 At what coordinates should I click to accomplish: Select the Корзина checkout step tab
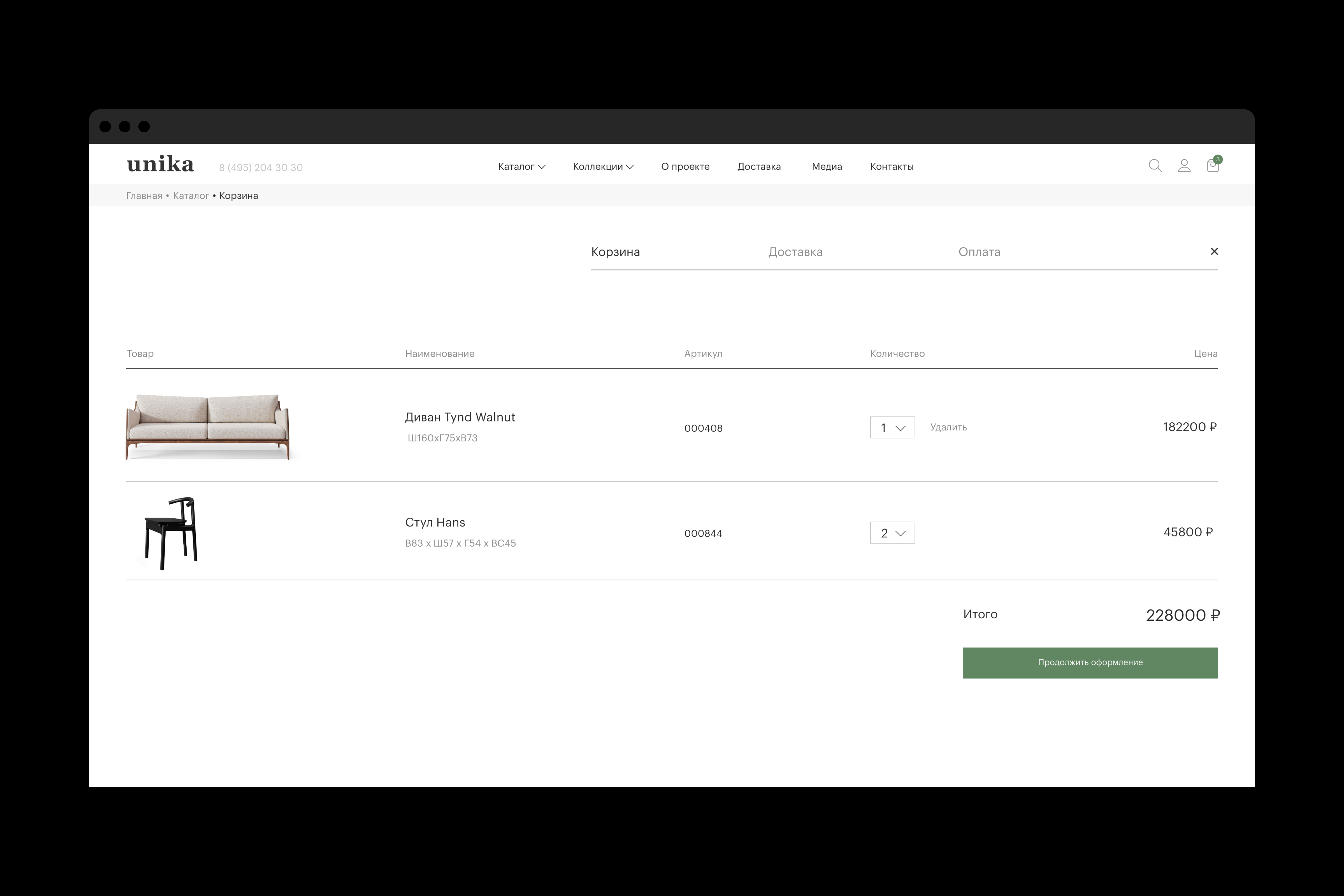tap(616, 252)
